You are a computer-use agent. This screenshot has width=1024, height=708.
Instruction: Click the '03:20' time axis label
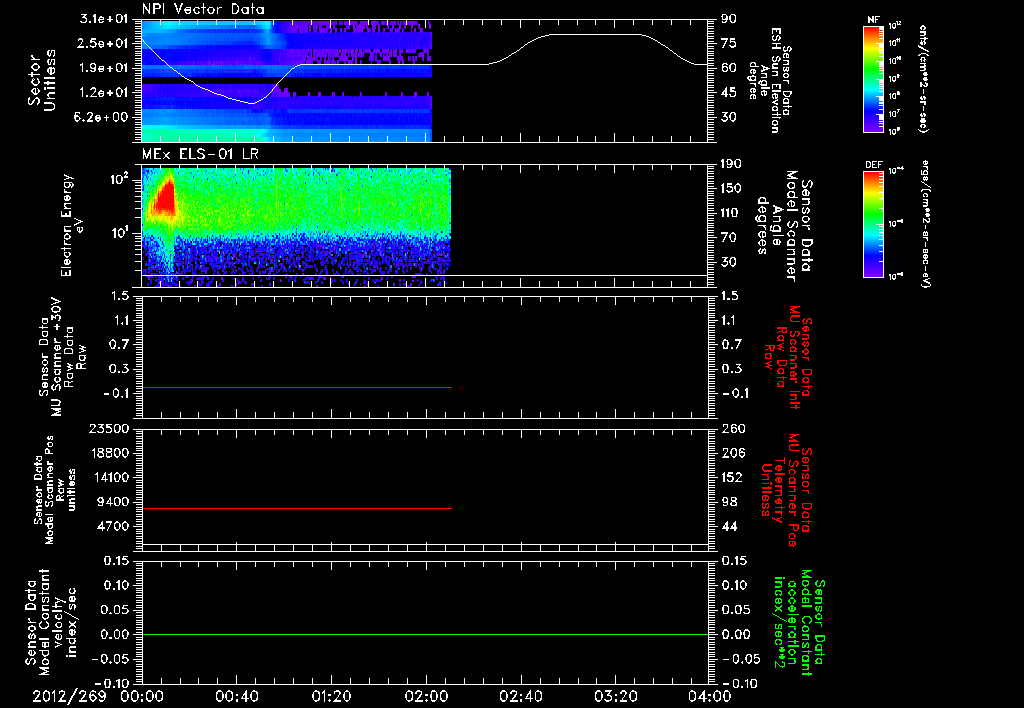(x=615, y=696)
